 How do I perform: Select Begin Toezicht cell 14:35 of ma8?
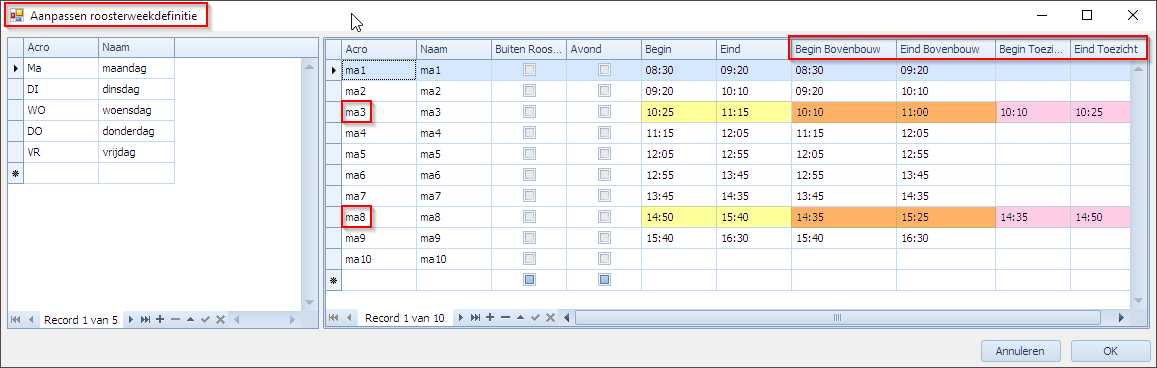(1033, 218)
